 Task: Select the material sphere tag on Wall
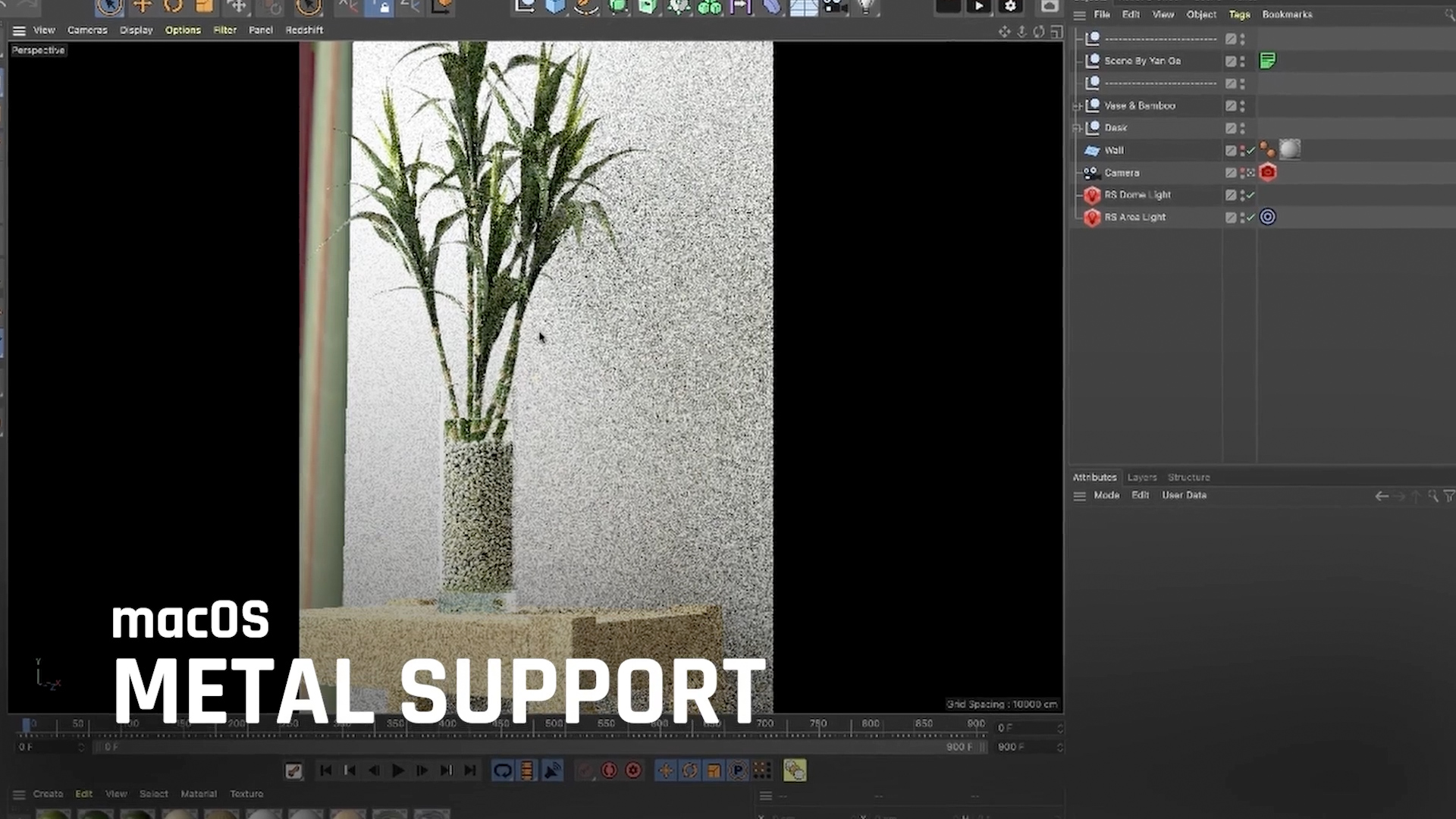pyautogui.click(x=1289, y=149)
